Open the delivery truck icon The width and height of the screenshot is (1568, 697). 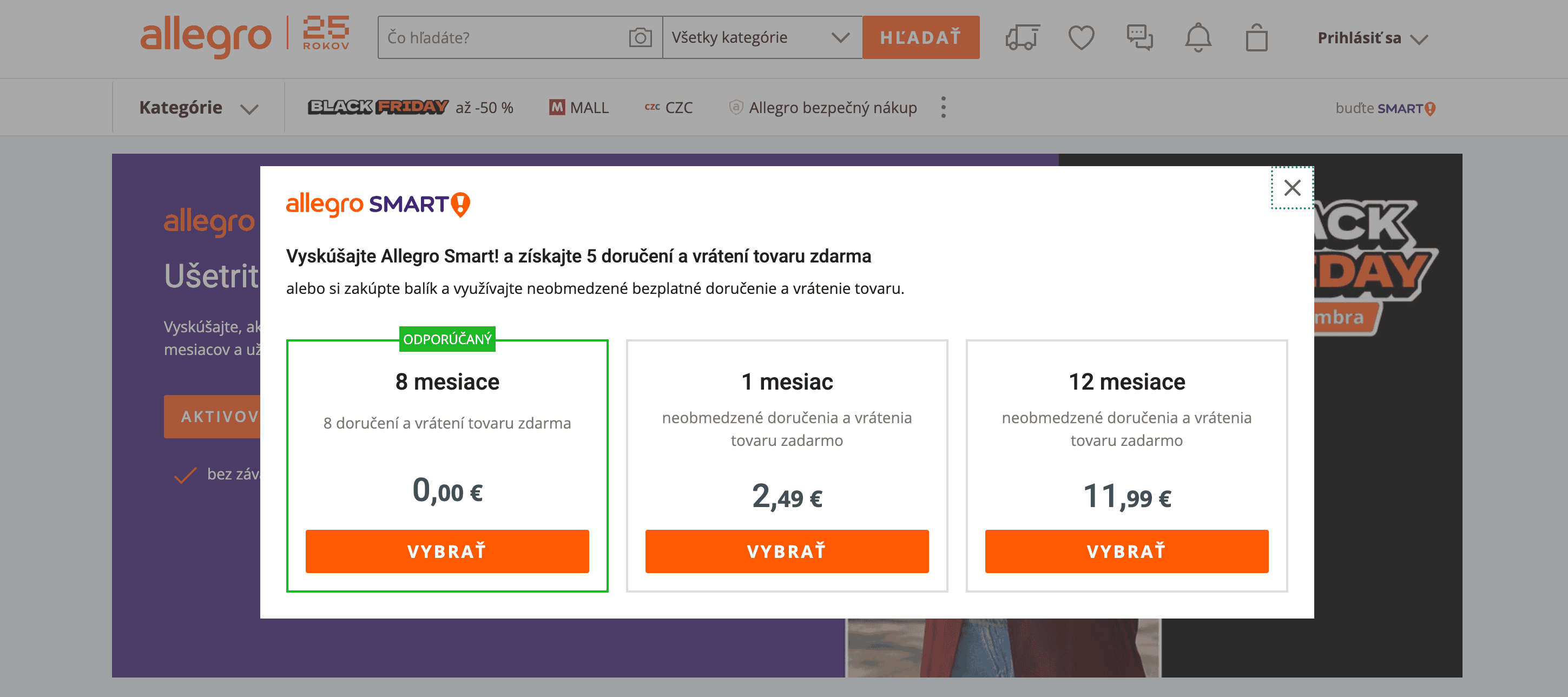tap(1022, 38)
